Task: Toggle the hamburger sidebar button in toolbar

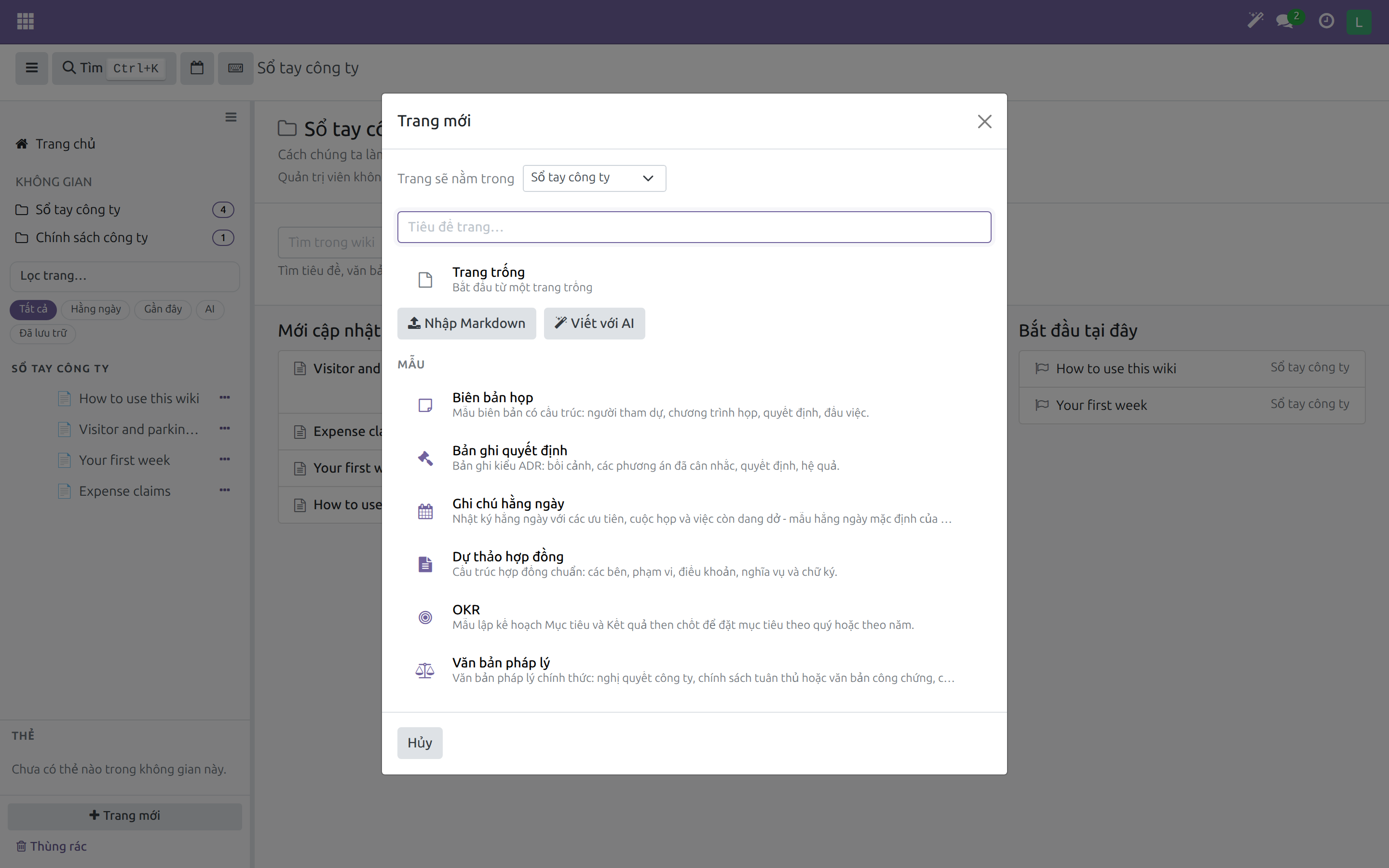Action: 31,68
